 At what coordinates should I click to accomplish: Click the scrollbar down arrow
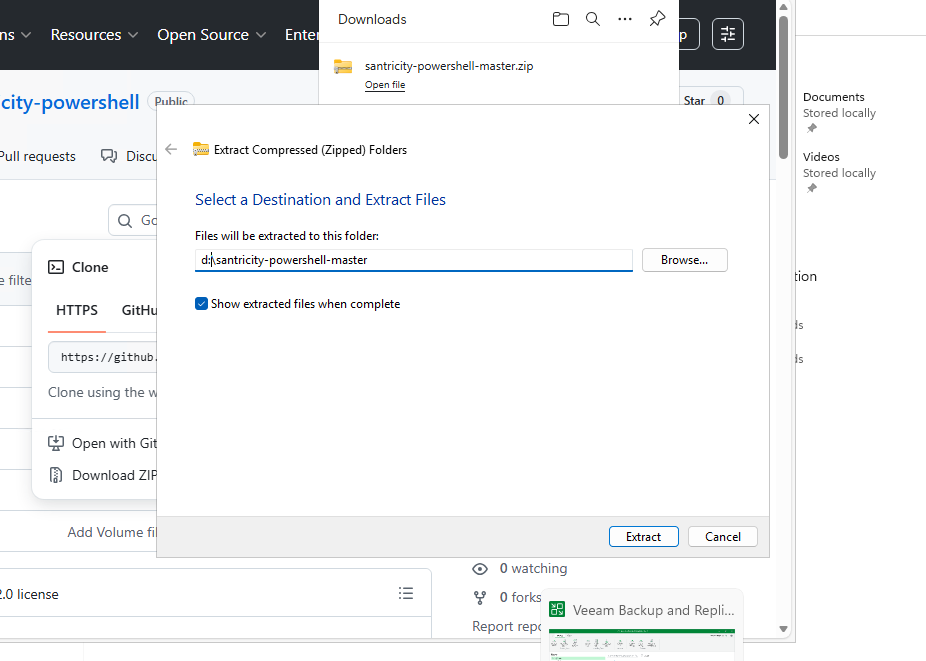tap(783, 629)
